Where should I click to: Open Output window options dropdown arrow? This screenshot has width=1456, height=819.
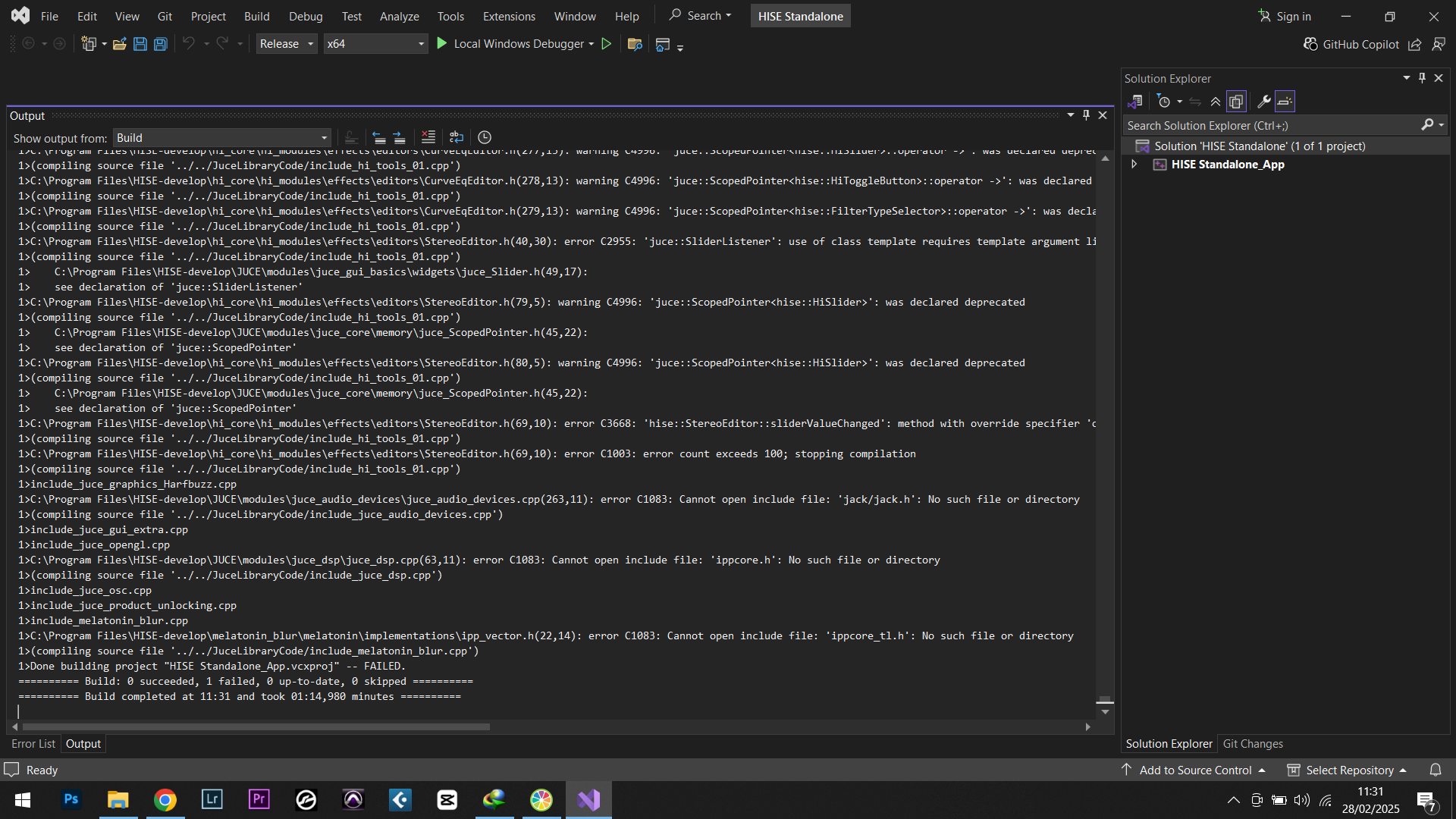tap(1070, 115)
